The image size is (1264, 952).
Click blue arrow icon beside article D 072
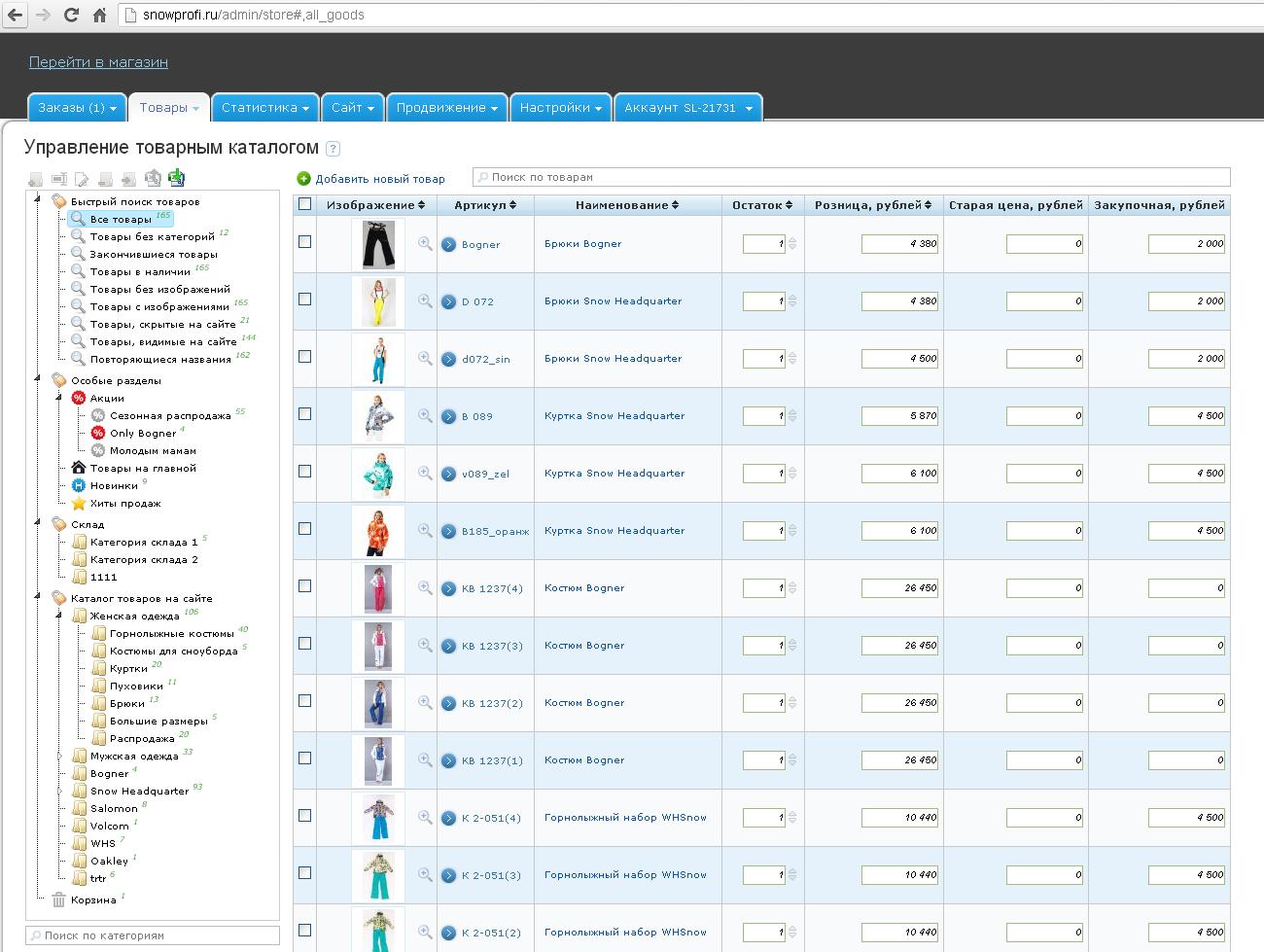448,301
